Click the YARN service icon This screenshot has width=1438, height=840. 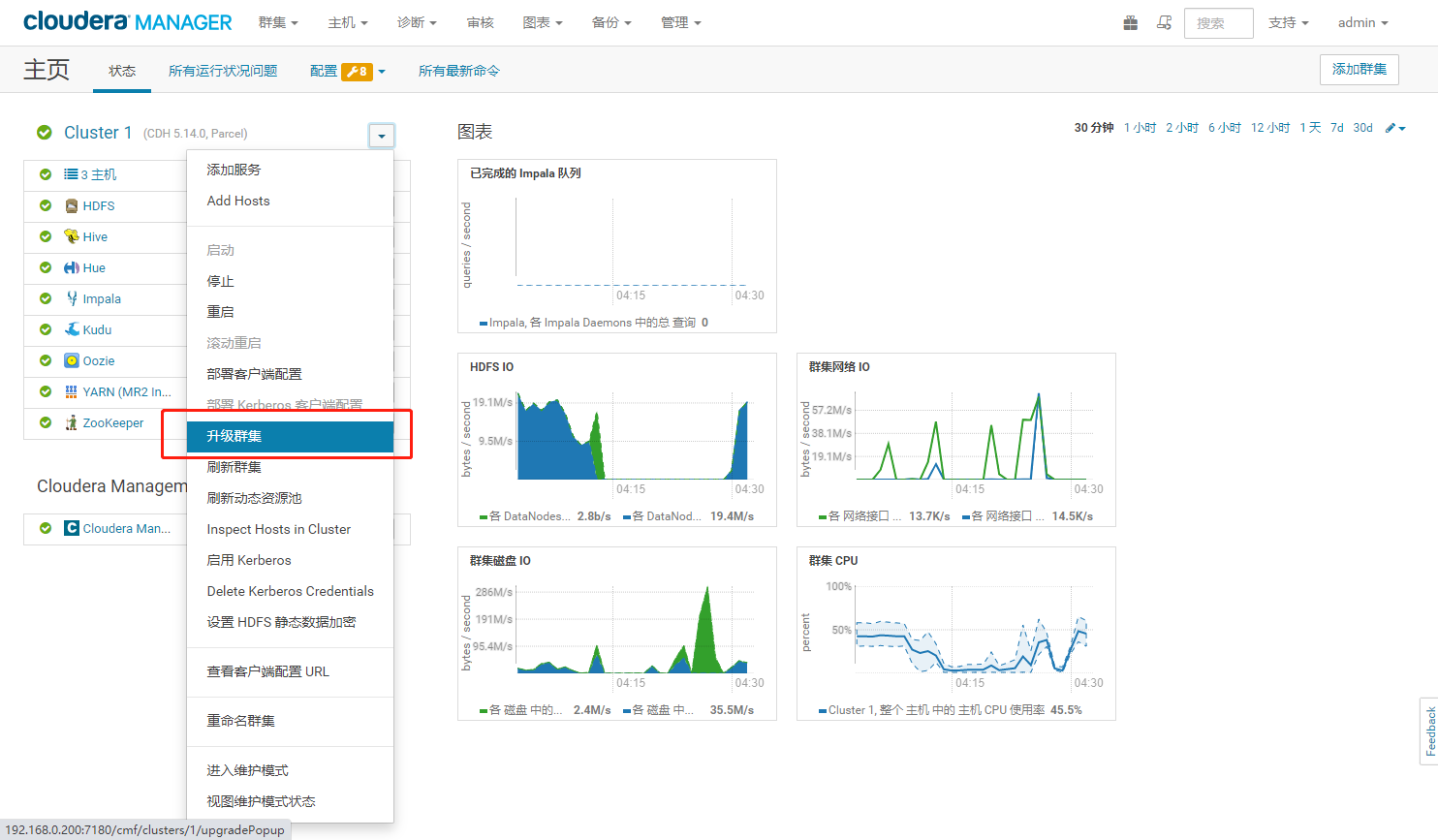pyautogui.click(x=72, y=391)
